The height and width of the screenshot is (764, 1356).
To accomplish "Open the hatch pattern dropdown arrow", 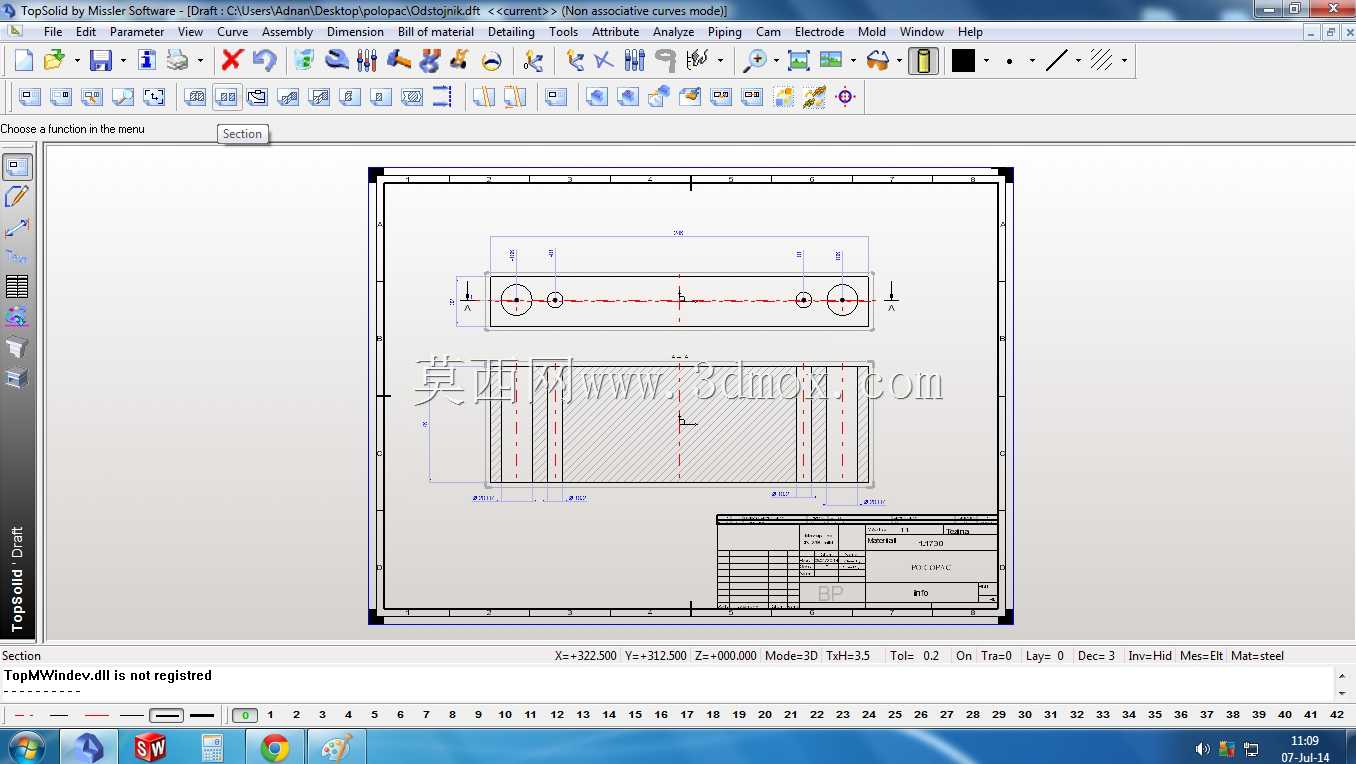I will (x=1124, y=61).
